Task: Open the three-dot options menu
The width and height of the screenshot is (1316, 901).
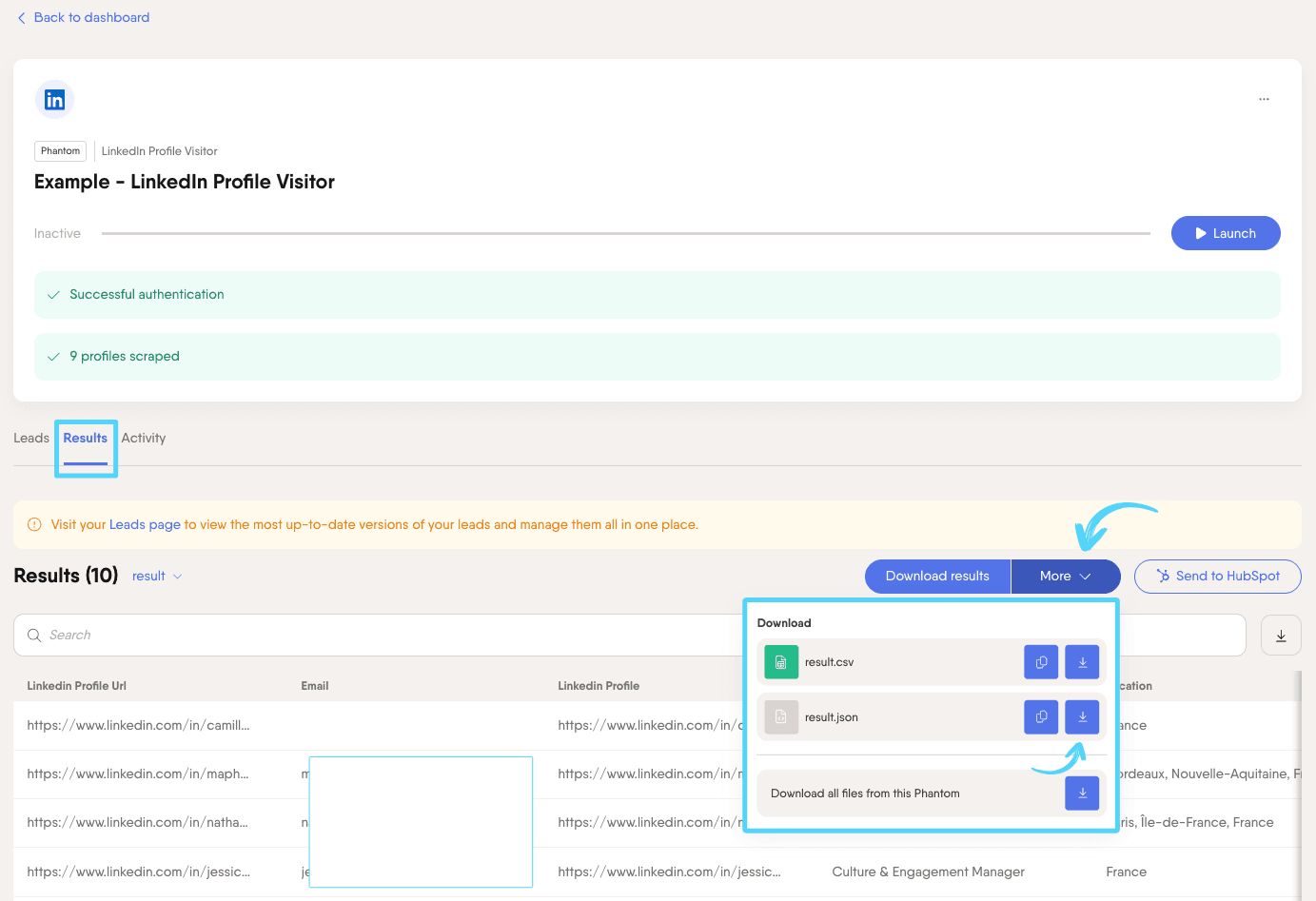Action: click(x=1264, y=99)
